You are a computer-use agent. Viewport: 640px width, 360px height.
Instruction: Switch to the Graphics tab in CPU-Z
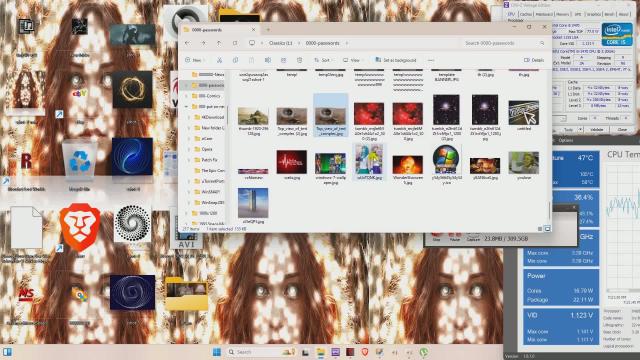tap(593, 14)
